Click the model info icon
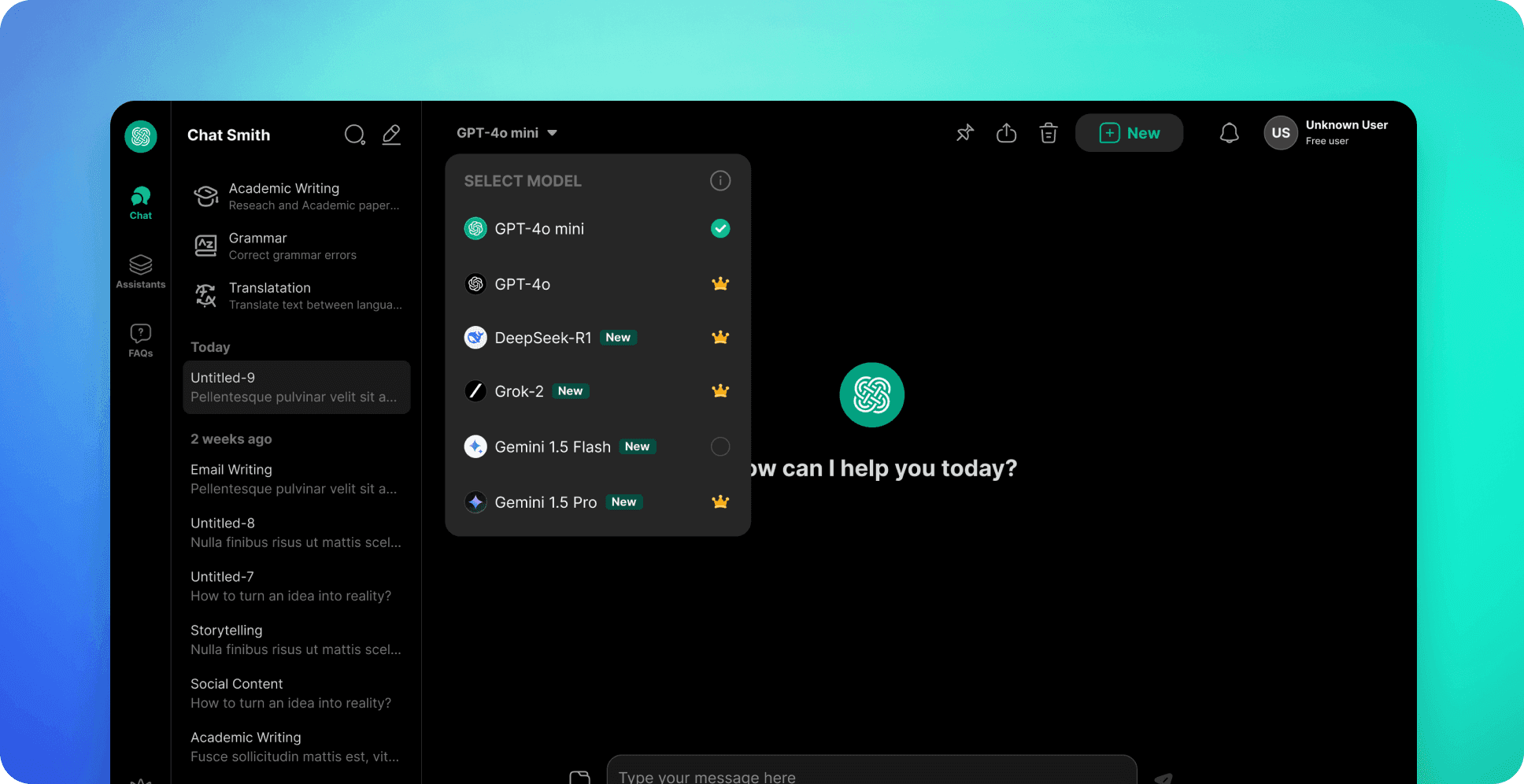This screenshot has height=784, width=1524. (x=720, y=181)
